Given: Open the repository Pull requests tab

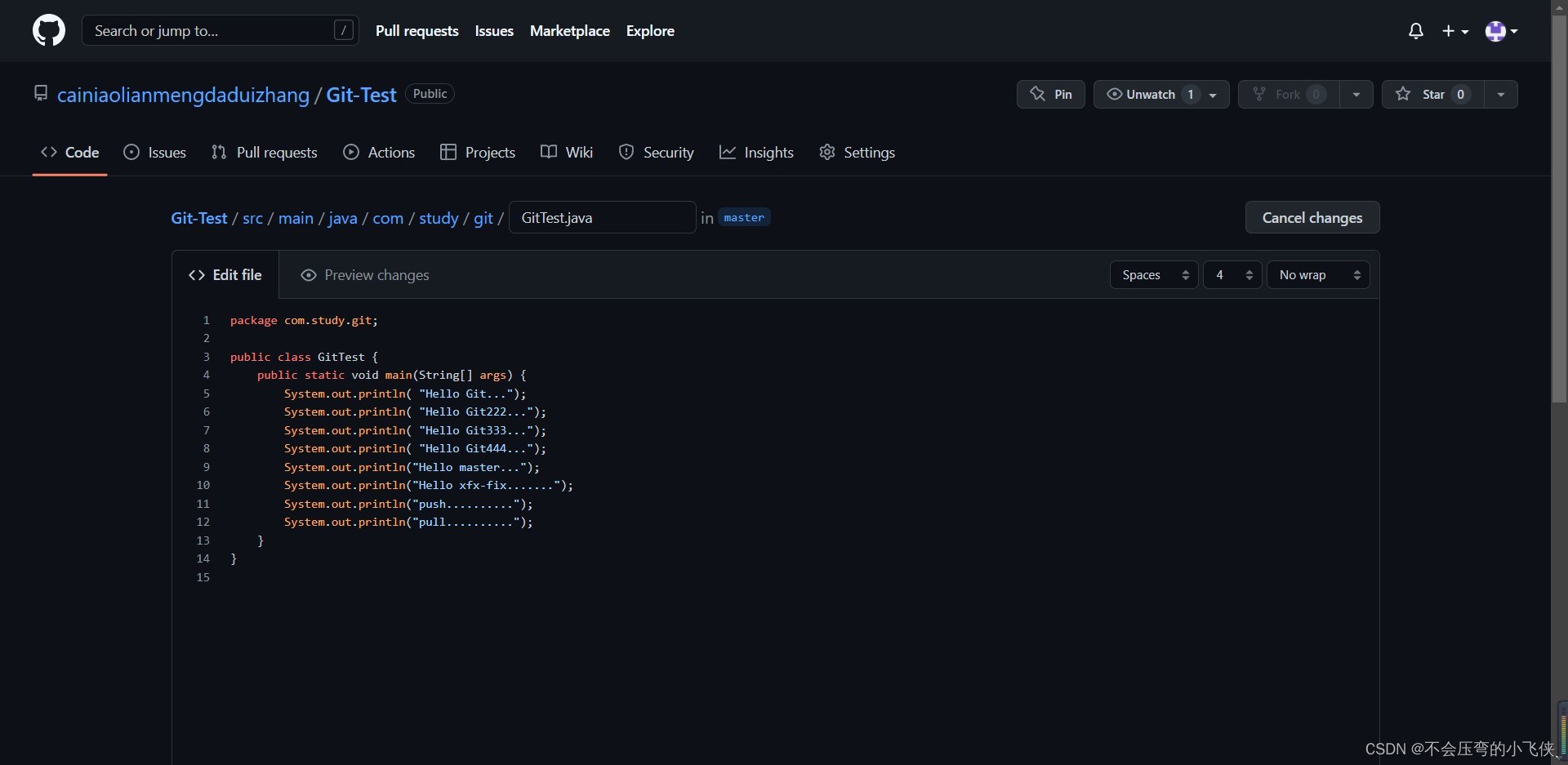Looking at the screenshot, I should [x=264, y=153].
